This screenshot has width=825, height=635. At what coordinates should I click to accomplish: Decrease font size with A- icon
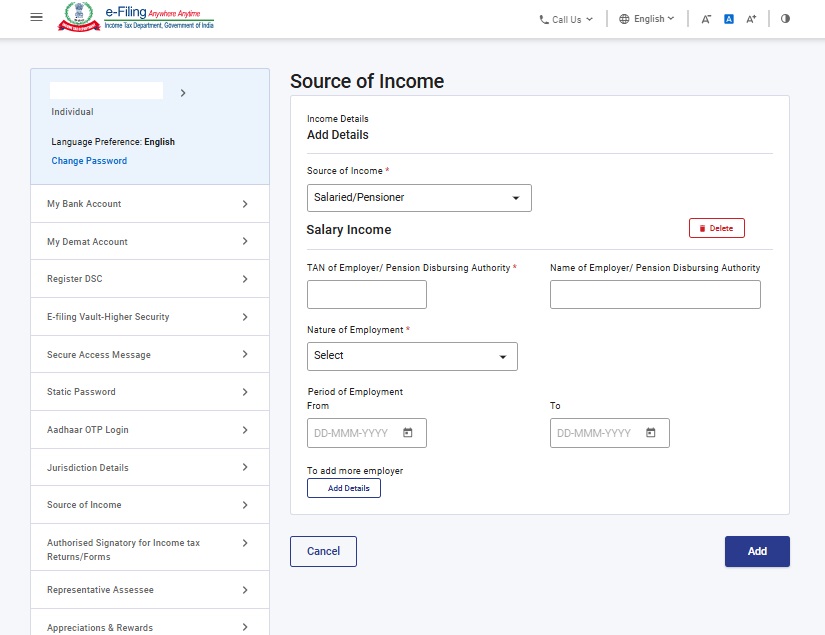(706, 19)
